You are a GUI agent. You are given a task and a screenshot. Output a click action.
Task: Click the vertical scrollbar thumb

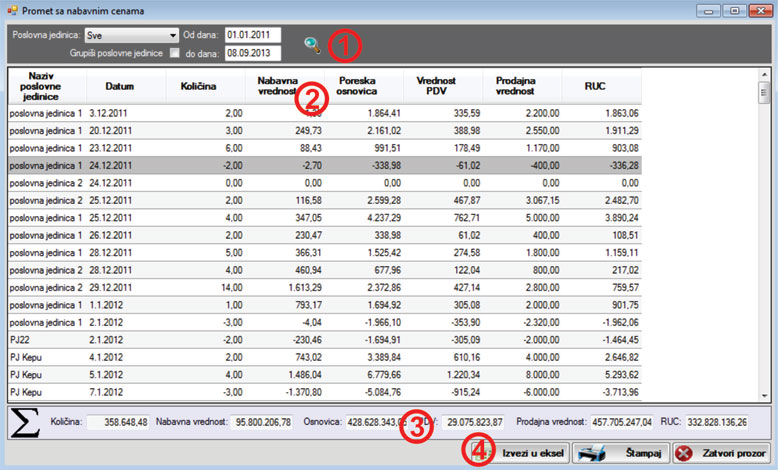(764, 92)
